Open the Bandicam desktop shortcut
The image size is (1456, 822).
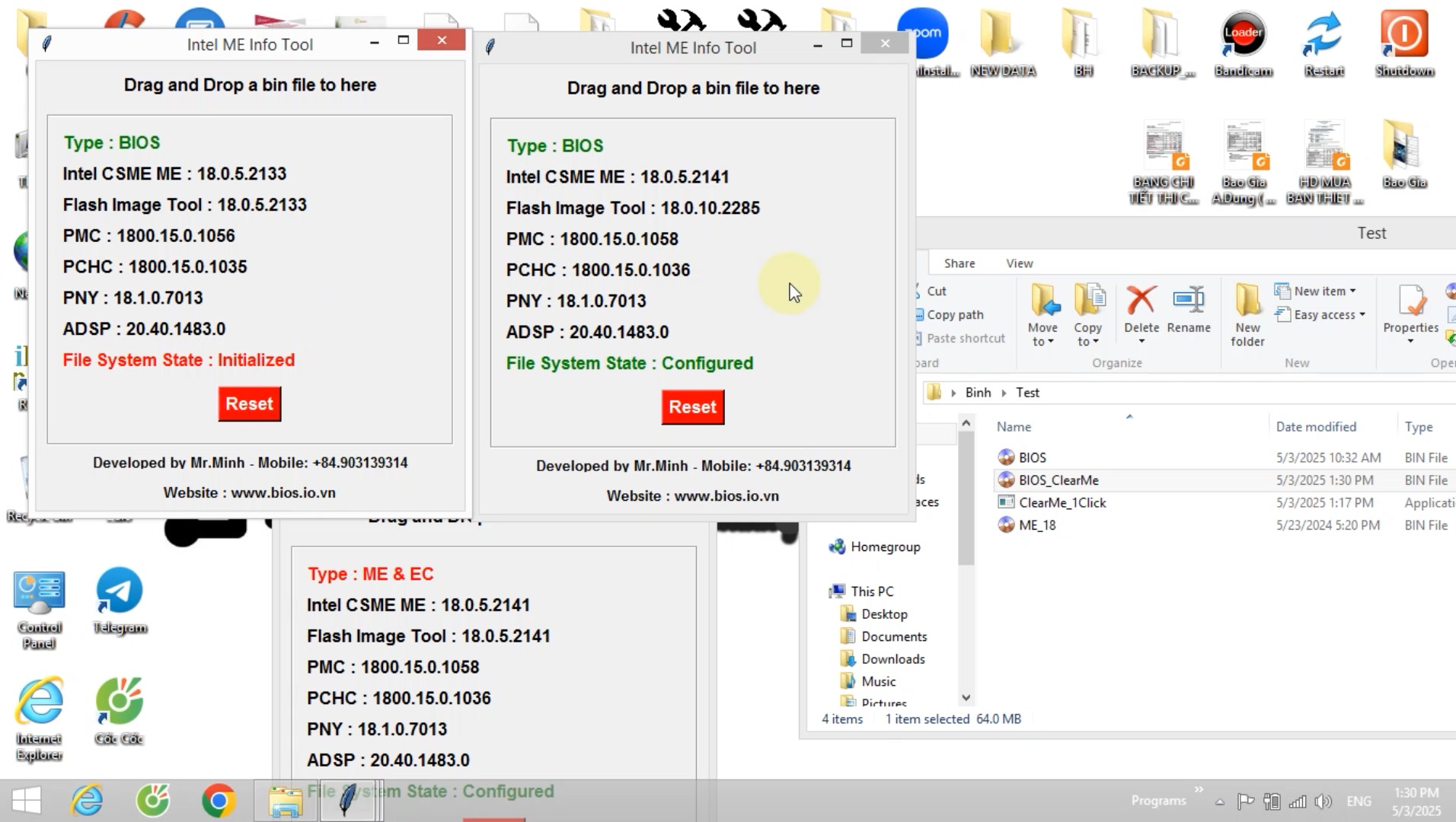tap(1243, 44)
